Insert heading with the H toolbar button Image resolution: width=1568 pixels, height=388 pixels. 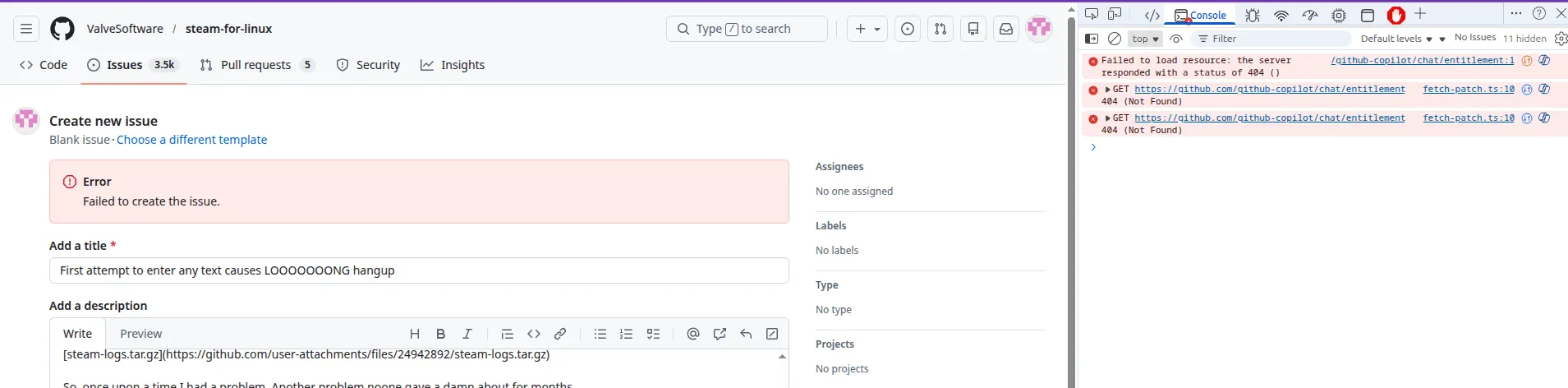(415, 334)
